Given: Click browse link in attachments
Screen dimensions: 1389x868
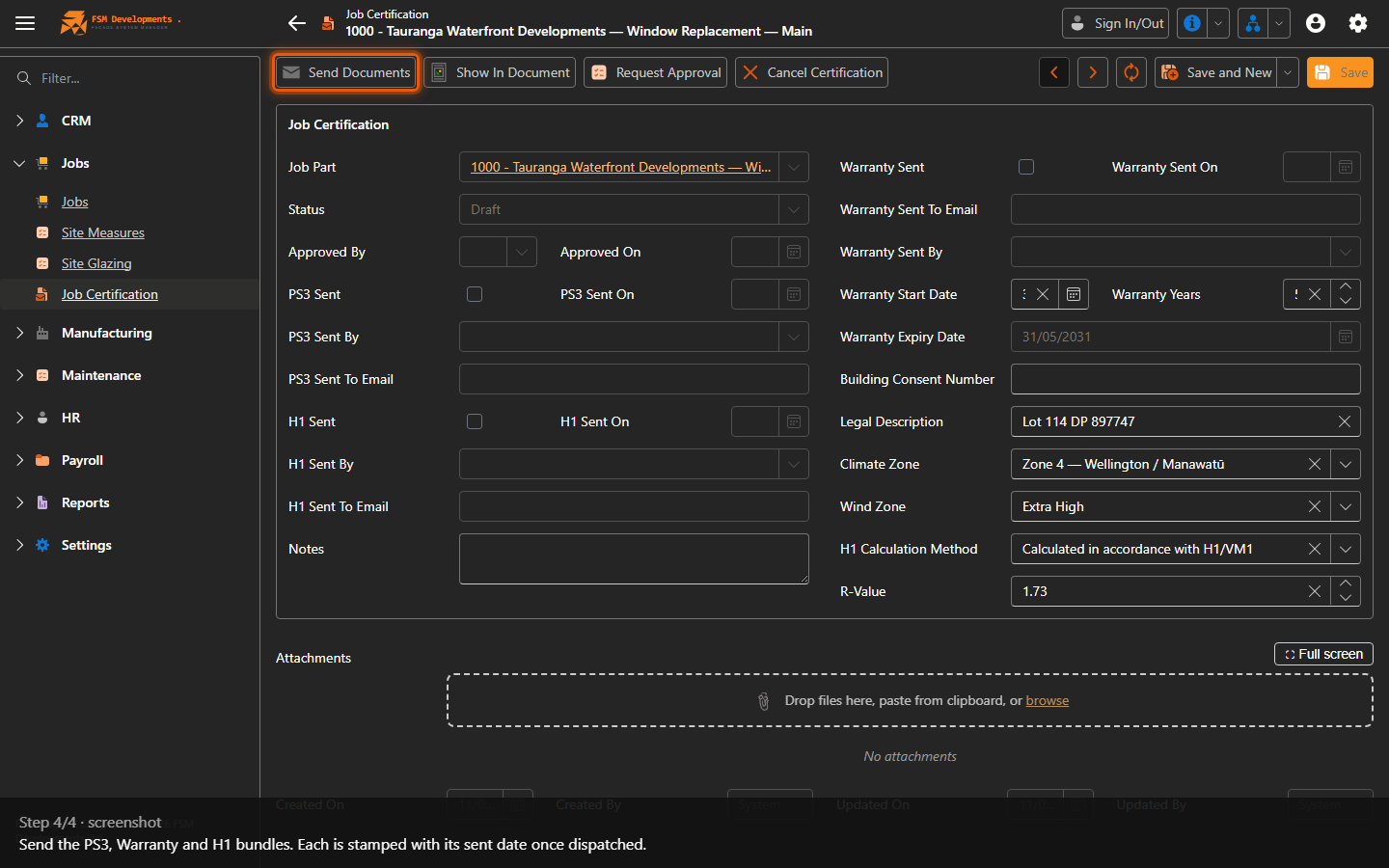Looking at the screenshot, I should point(1048,700).
